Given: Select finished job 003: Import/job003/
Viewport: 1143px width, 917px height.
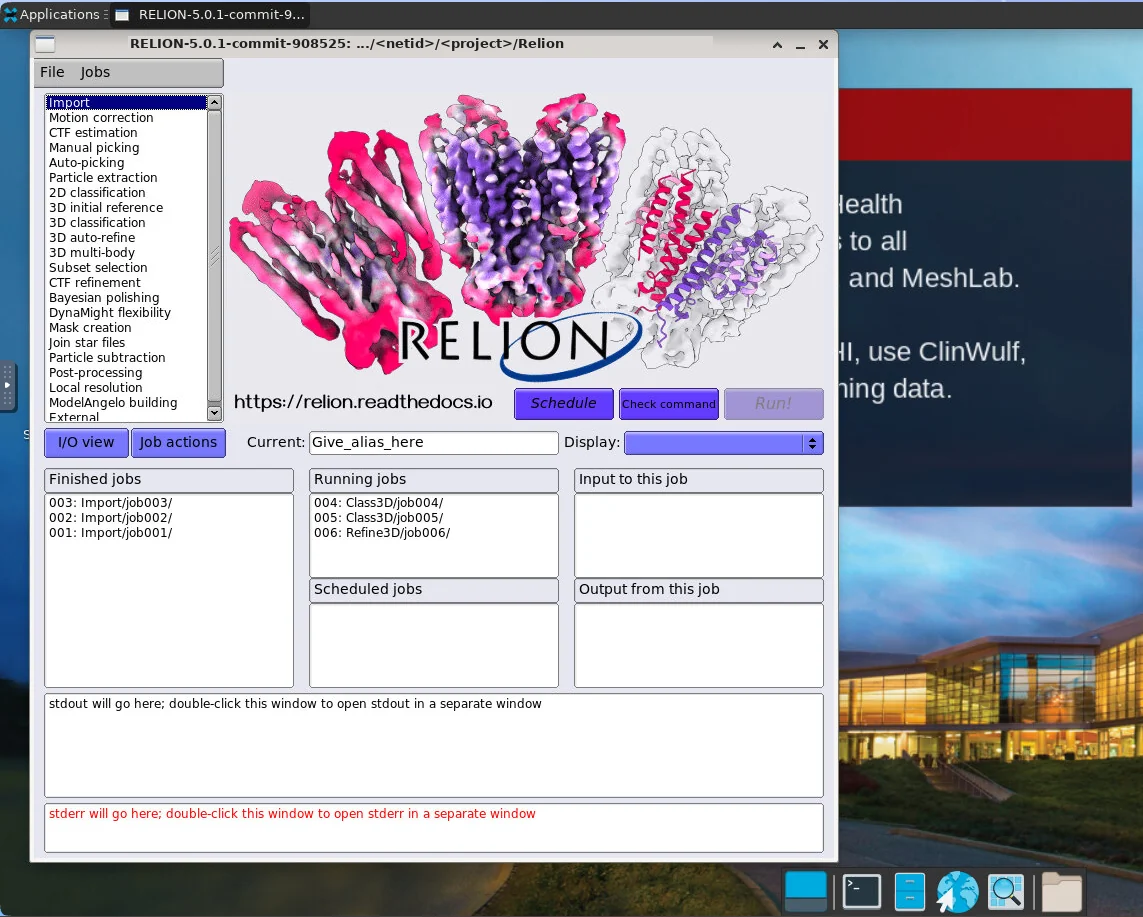Looking at the screenshot, I should click(169, 502).
